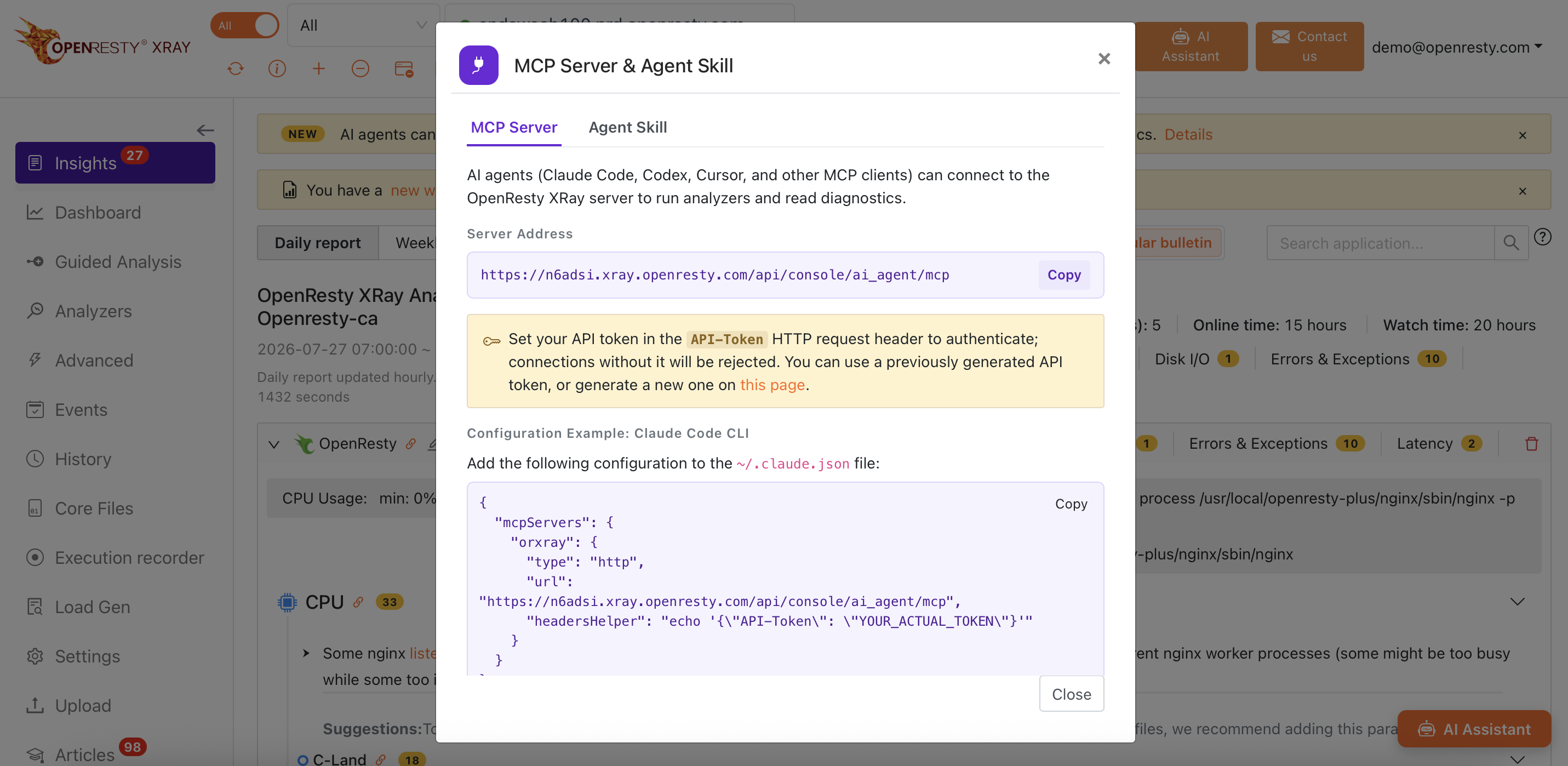Viewport: 1568px width, 766px height.
Task: Expand the 'Some nginx' triangle item
Action: click(306, 653)
